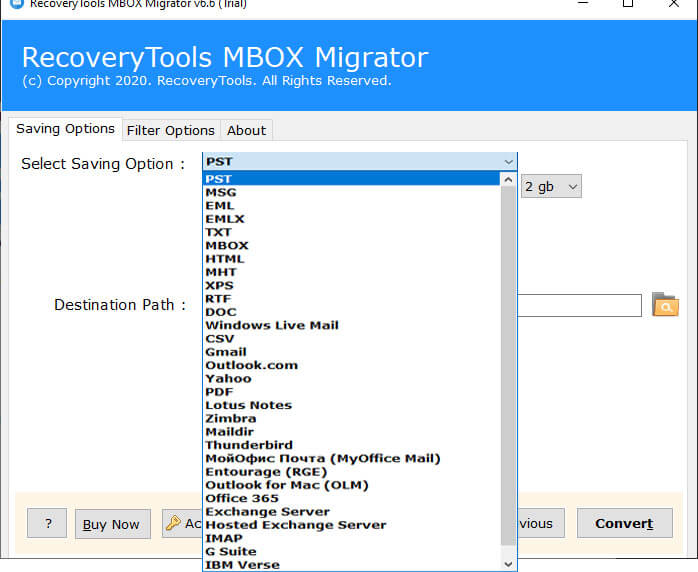
Task: Switch to the Saving Options tab
Action: (x=65, y=129)
